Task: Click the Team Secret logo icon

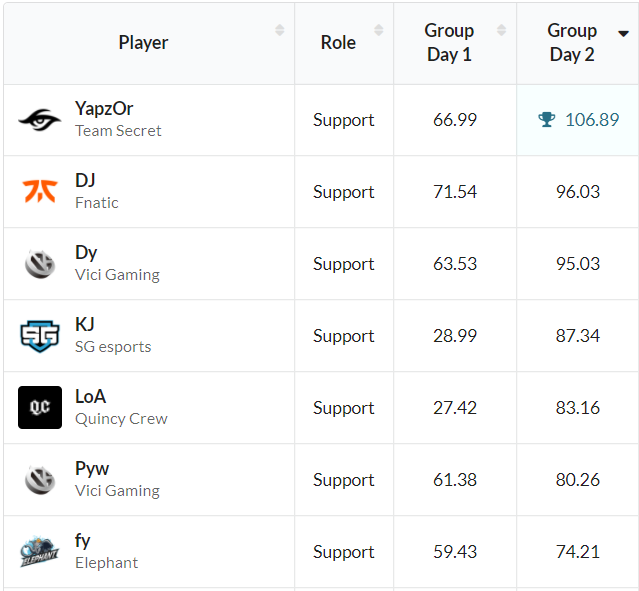Action: click(40, 120)
